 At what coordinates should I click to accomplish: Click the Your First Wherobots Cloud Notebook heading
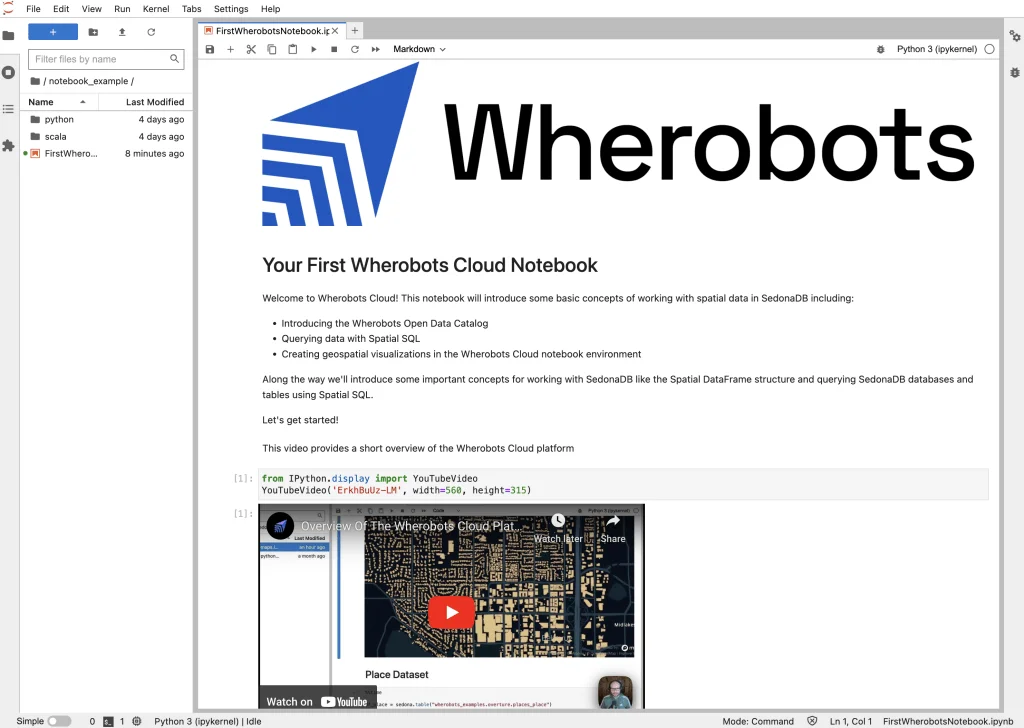430,265
